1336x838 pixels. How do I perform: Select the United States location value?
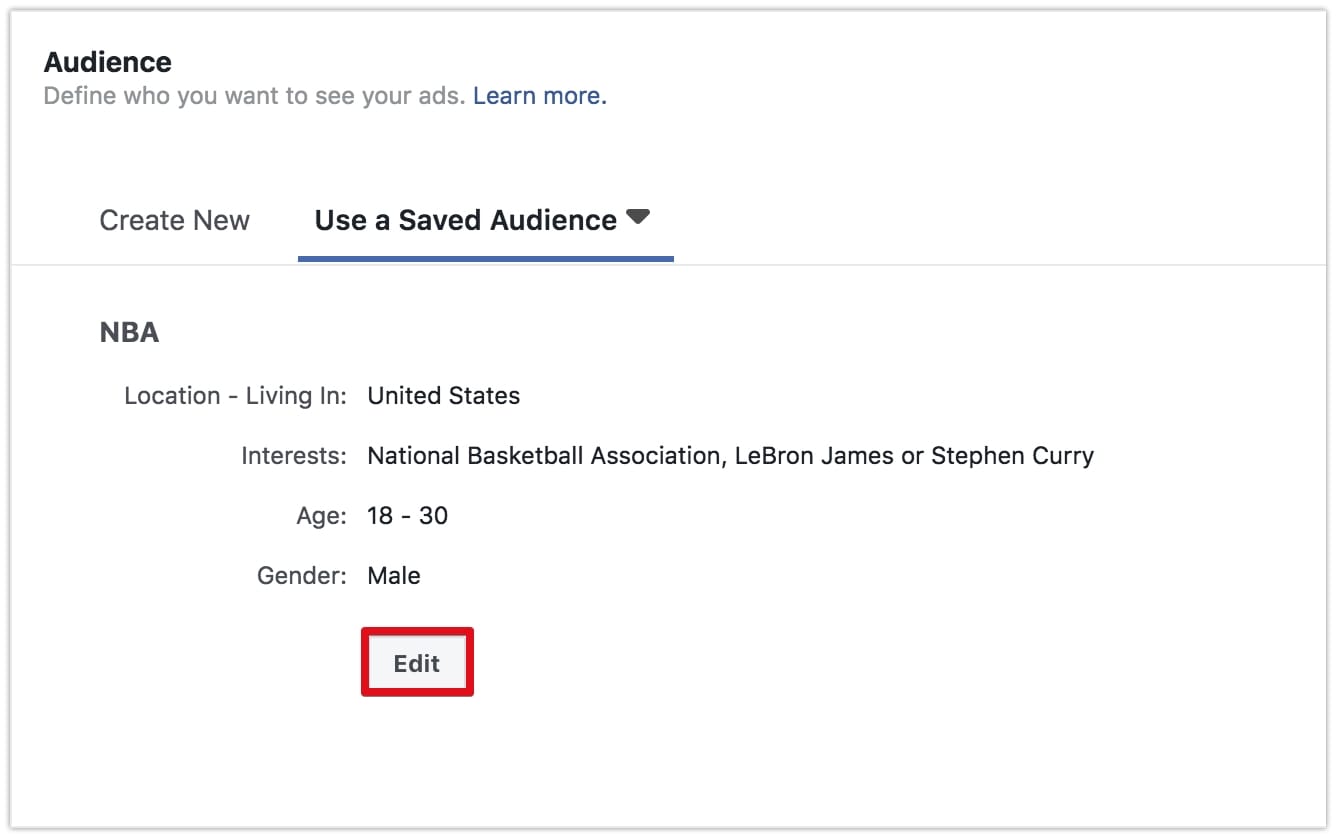point(444,396)
